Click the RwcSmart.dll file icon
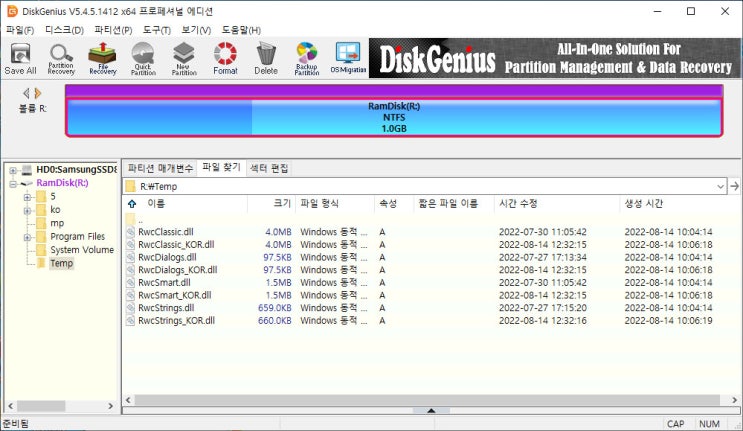This screenshot has width=743, height=431. click(131, 283)
